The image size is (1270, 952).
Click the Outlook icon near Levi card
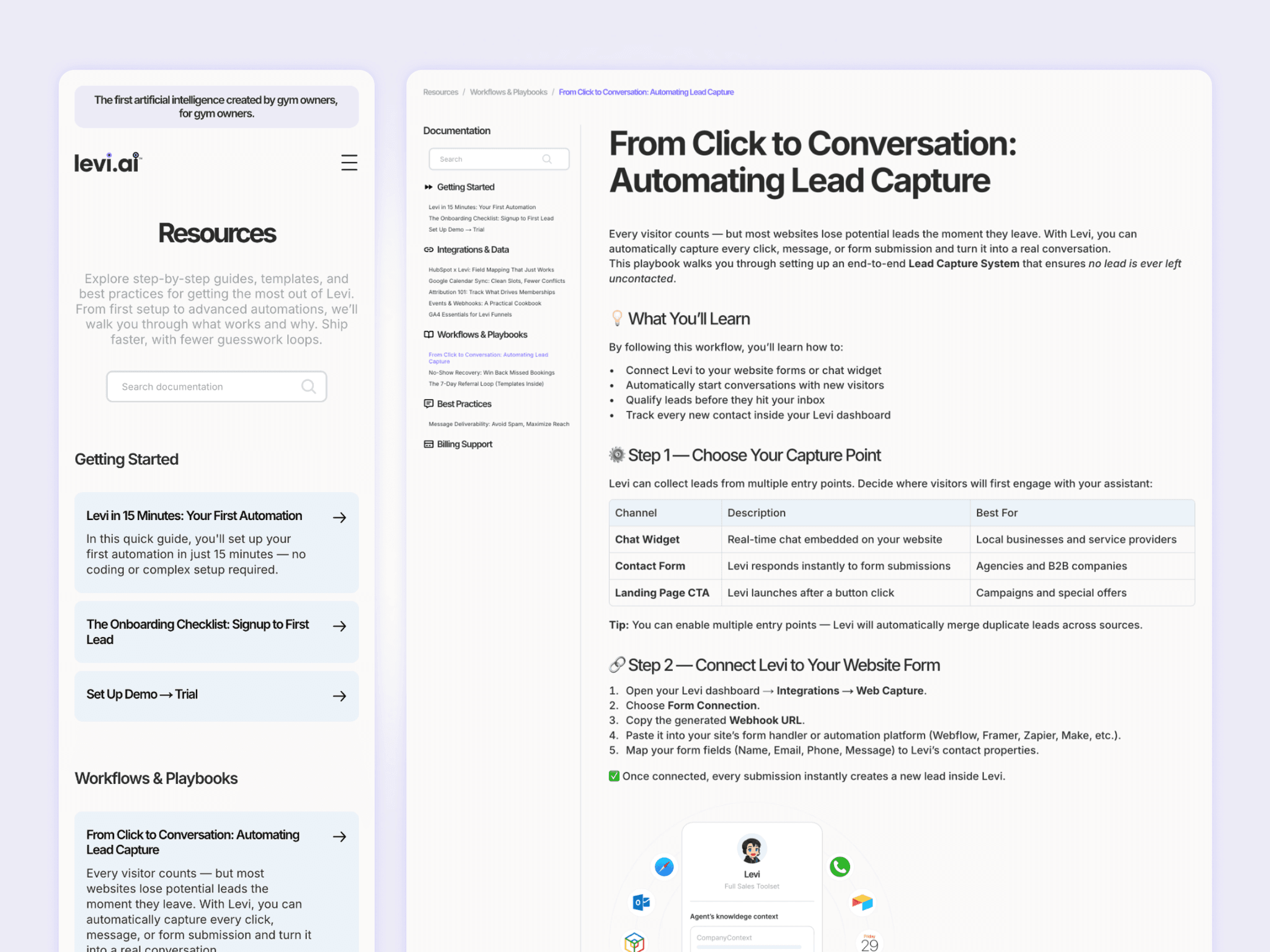(641, 902)
